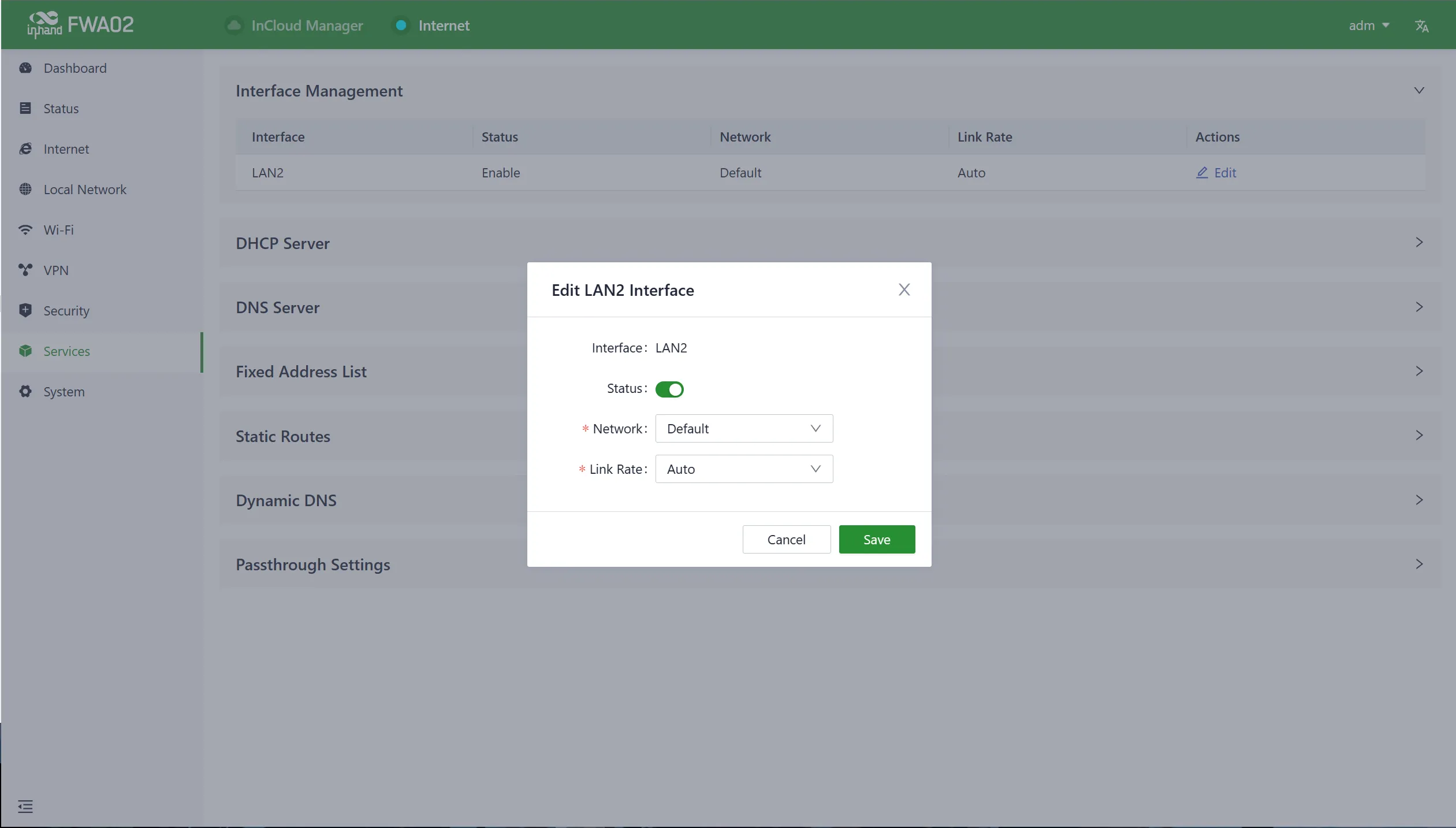Open the Link Rate dropdown showing Auto

point(744,469)
